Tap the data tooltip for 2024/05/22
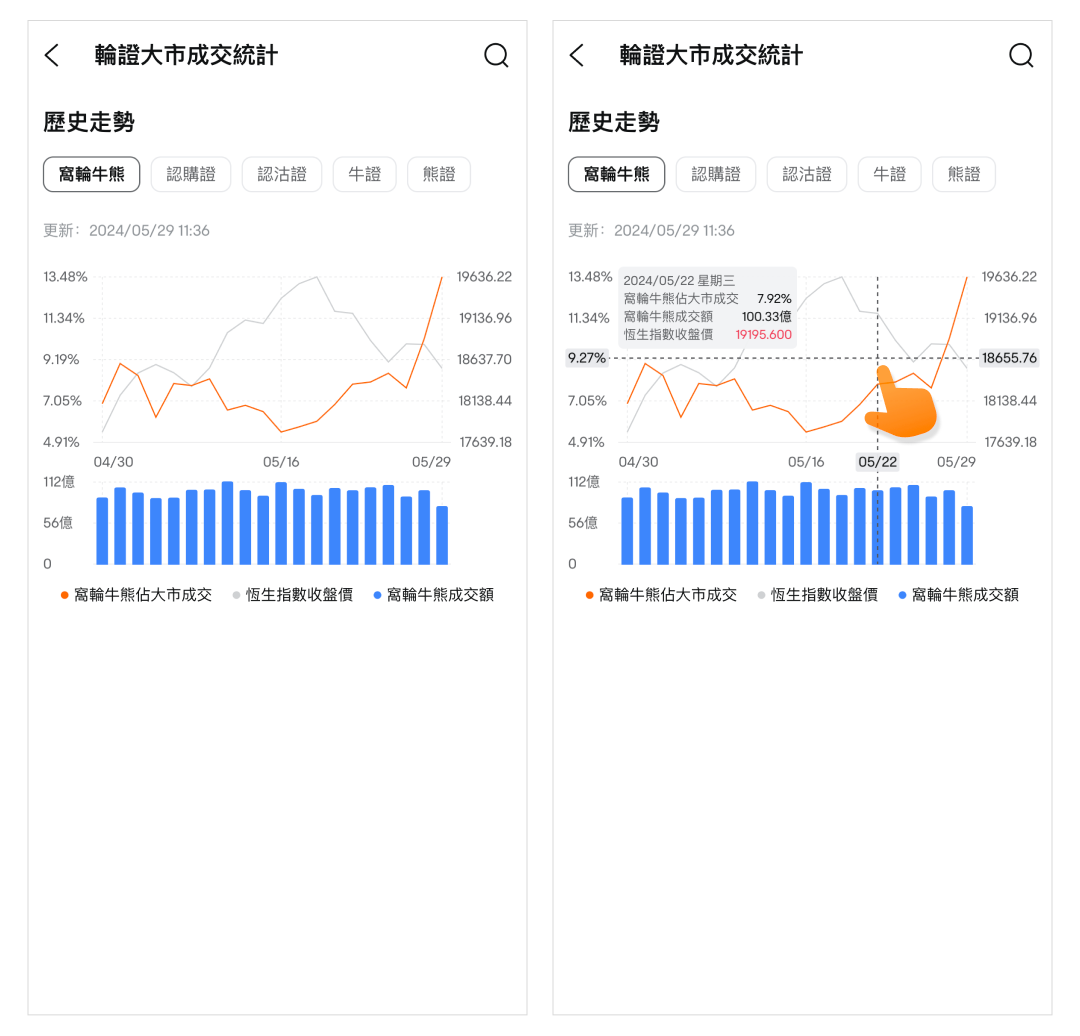The image size is (1080, 1036). [x=707, y=307]
